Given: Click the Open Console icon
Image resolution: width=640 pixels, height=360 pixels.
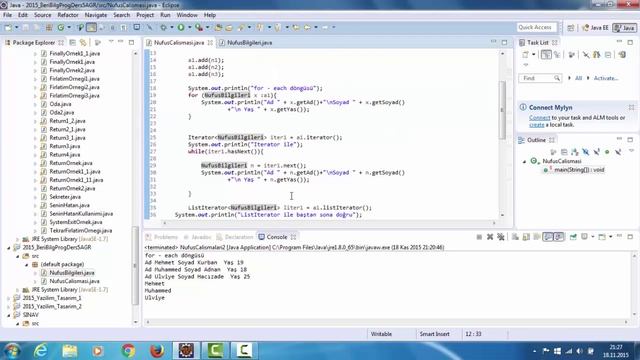Looking at the screenshot, I should coord(602,237).
